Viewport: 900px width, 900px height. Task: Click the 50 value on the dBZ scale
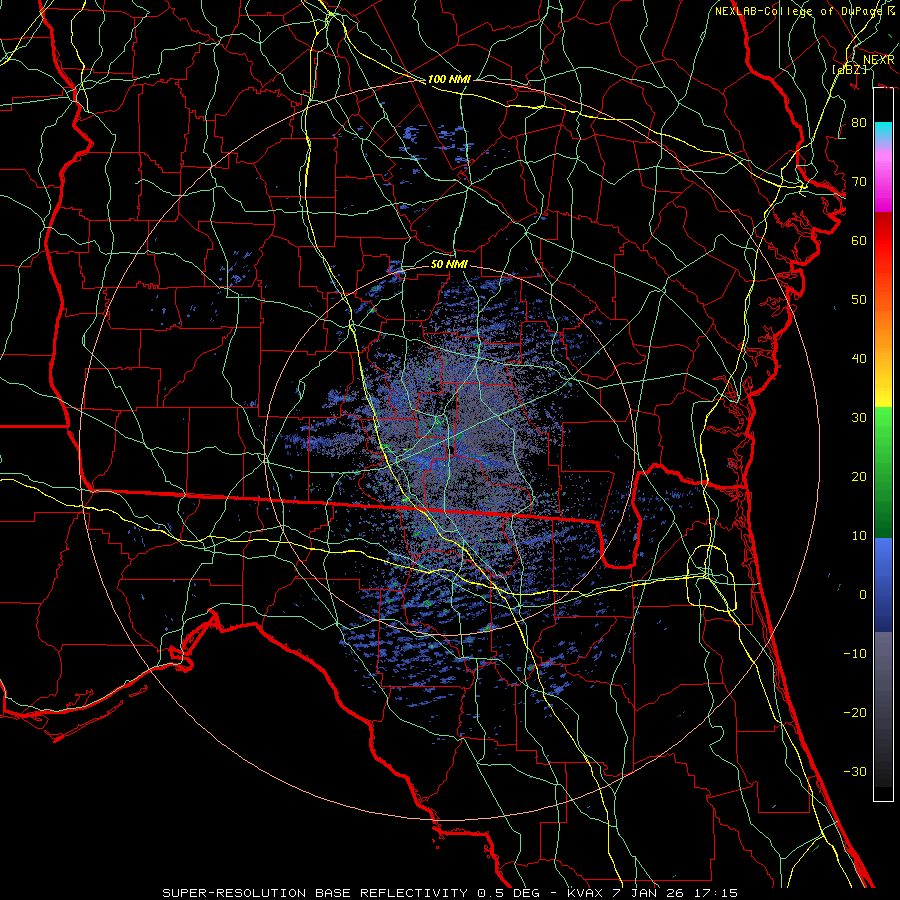(859, 300)
